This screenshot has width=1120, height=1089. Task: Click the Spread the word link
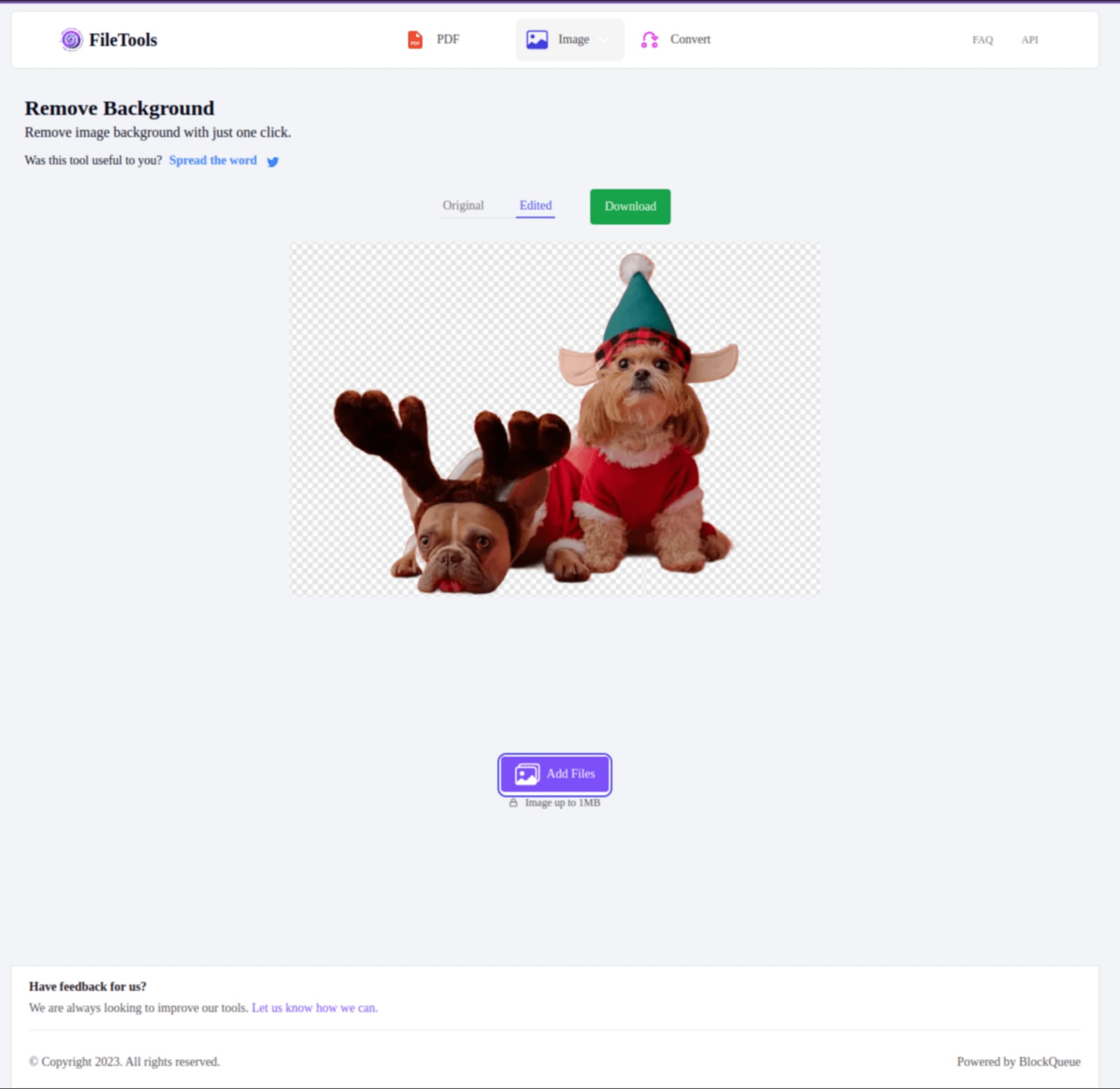click(213, 160)
